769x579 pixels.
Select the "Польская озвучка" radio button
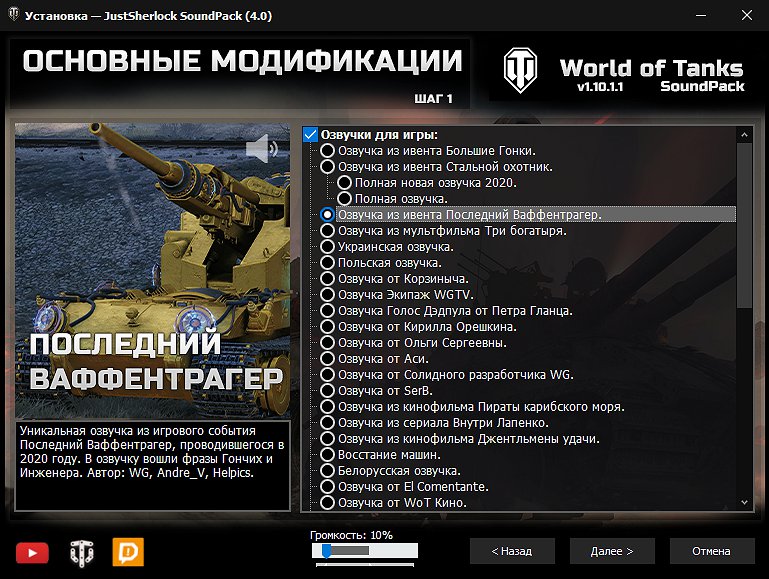pyautogui.click(x=328, y=263)
